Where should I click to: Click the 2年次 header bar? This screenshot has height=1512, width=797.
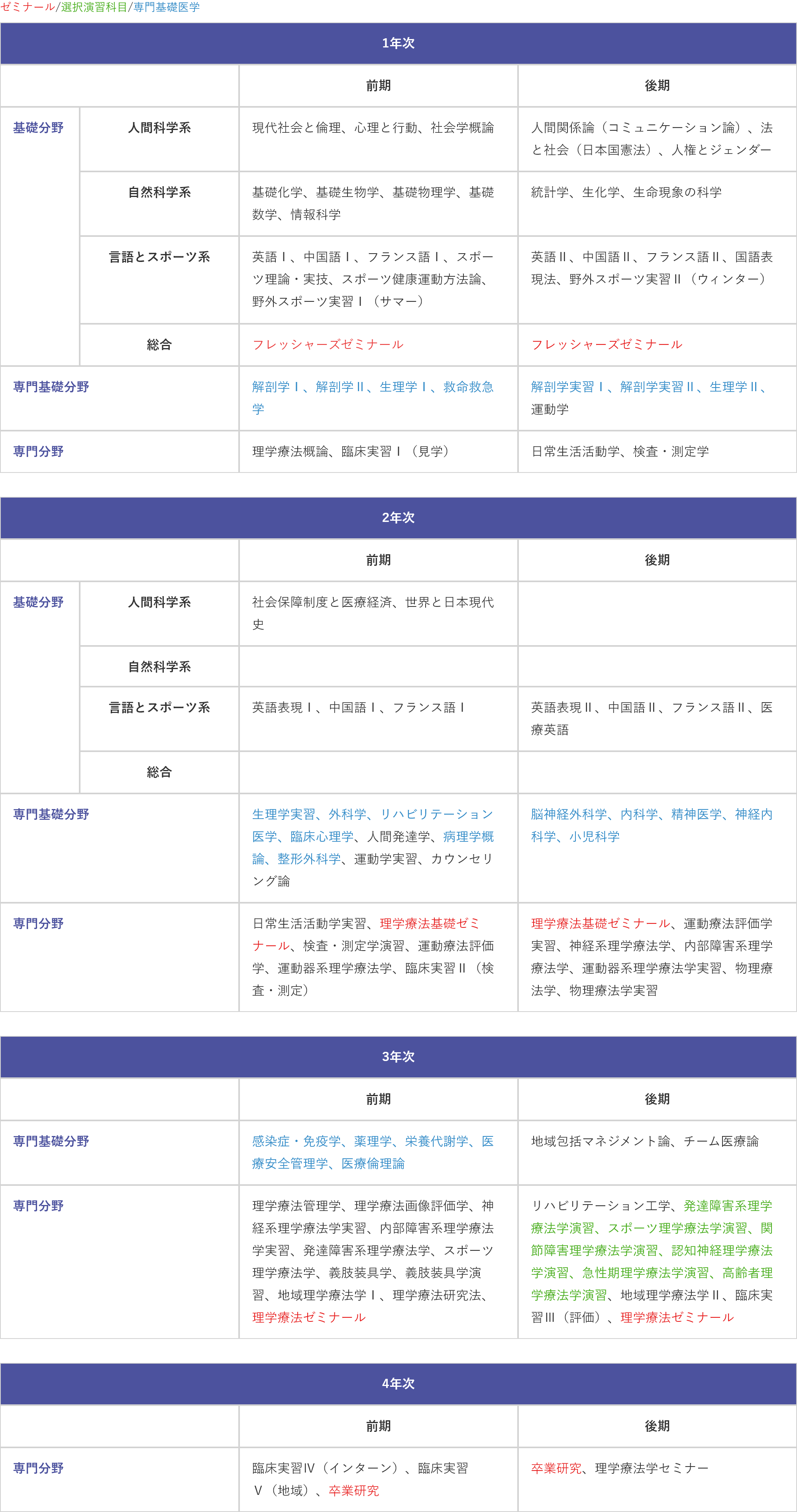click(x=398, y=518)
